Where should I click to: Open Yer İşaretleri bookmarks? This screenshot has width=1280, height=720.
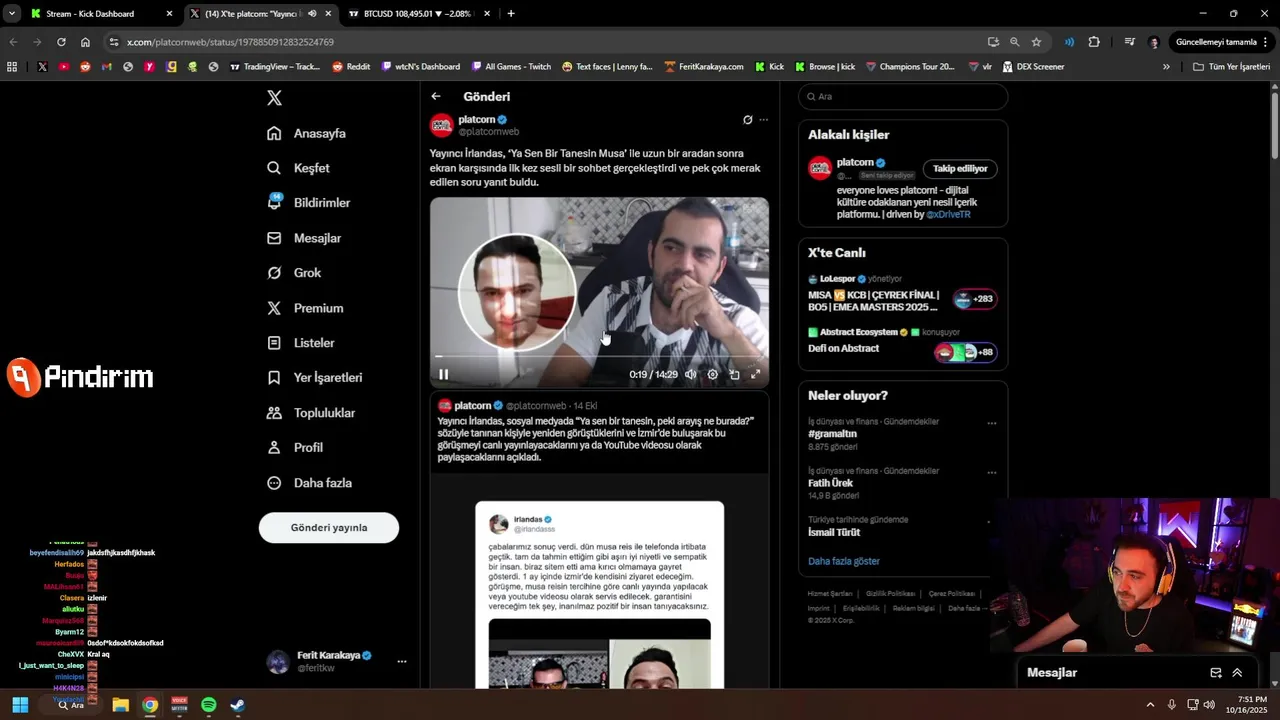(x=315, y=378)
